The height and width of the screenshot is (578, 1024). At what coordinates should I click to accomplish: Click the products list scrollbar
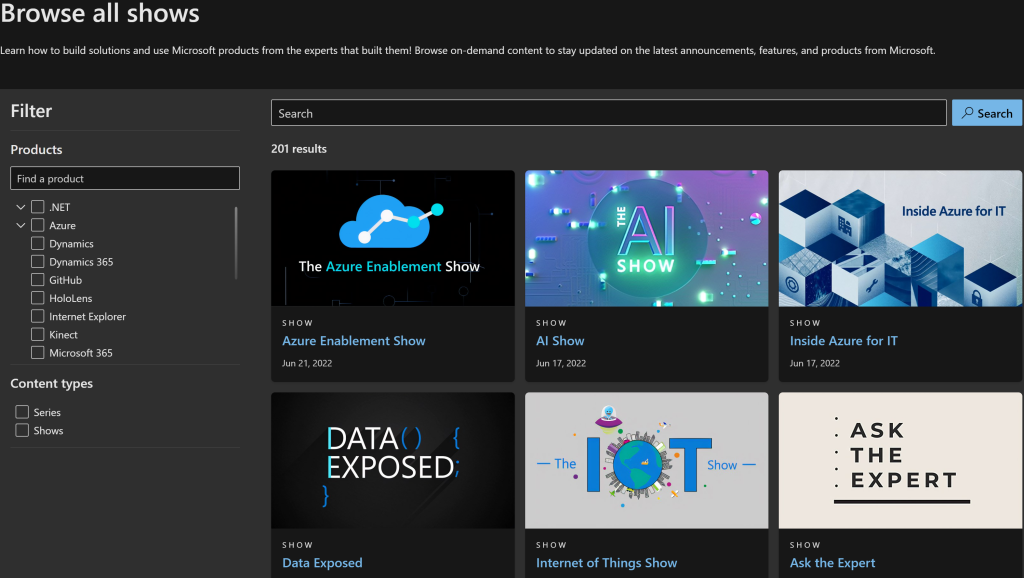click(x=235, y=243)
